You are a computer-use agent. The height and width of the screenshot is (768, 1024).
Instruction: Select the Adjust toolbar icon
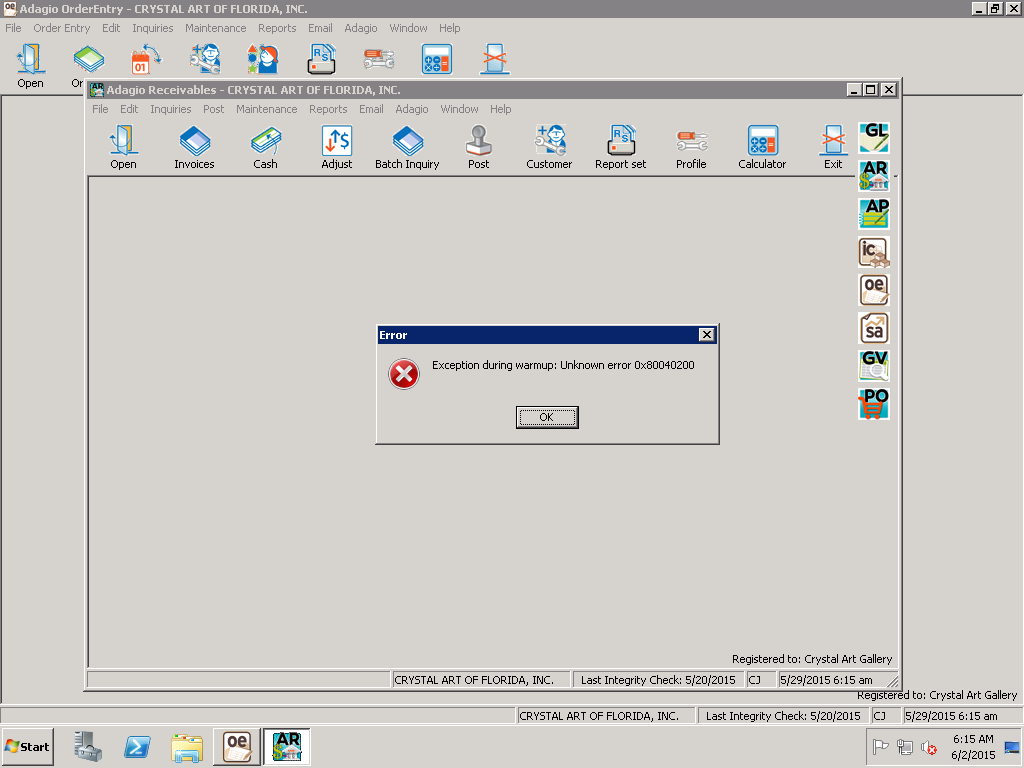336,147
